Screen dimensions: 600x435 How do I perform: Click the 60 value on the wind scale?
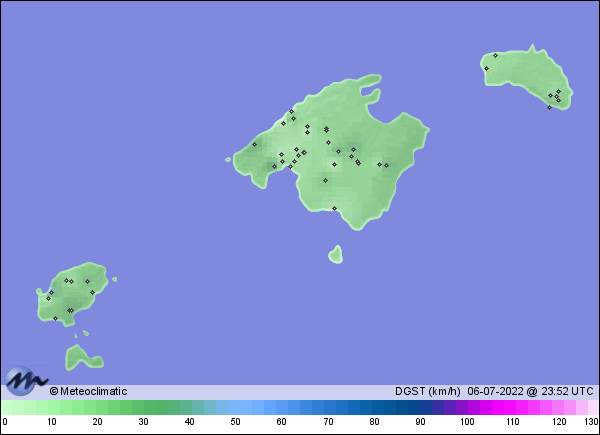click(x=281, y=422)
